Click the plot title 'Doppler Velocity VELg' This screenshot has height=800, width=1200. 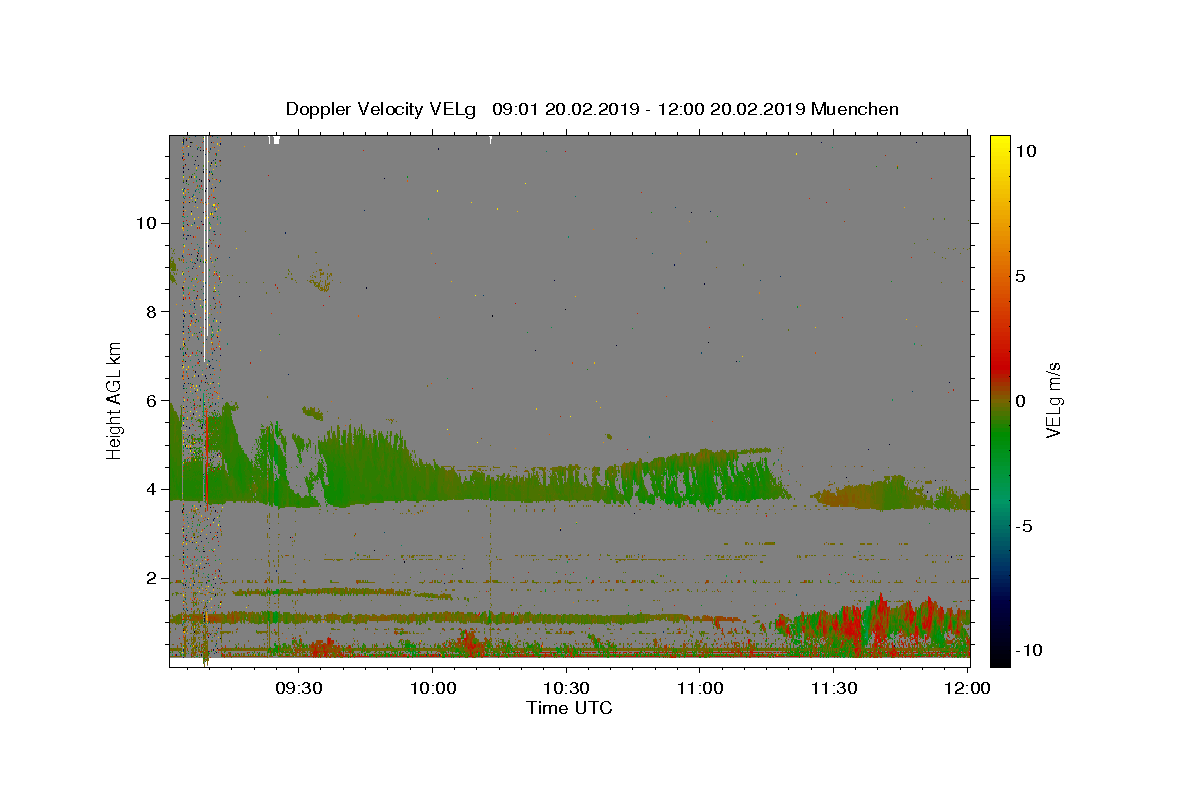(381, 109)
